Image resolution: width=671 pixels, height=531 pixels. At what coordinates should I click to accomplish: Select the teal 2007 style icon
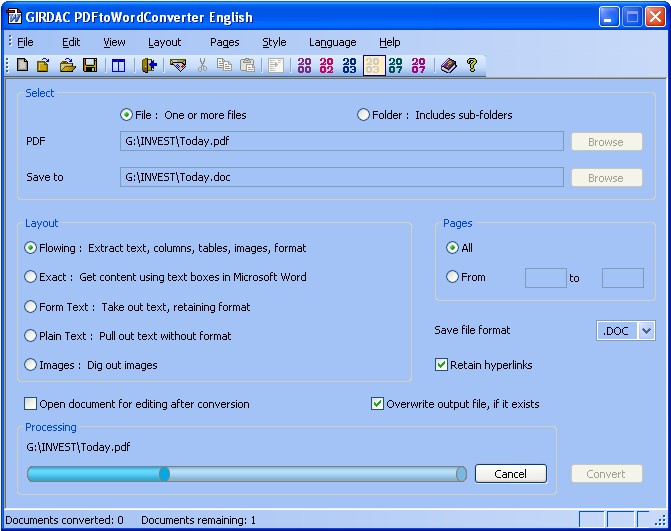(396, 65)
